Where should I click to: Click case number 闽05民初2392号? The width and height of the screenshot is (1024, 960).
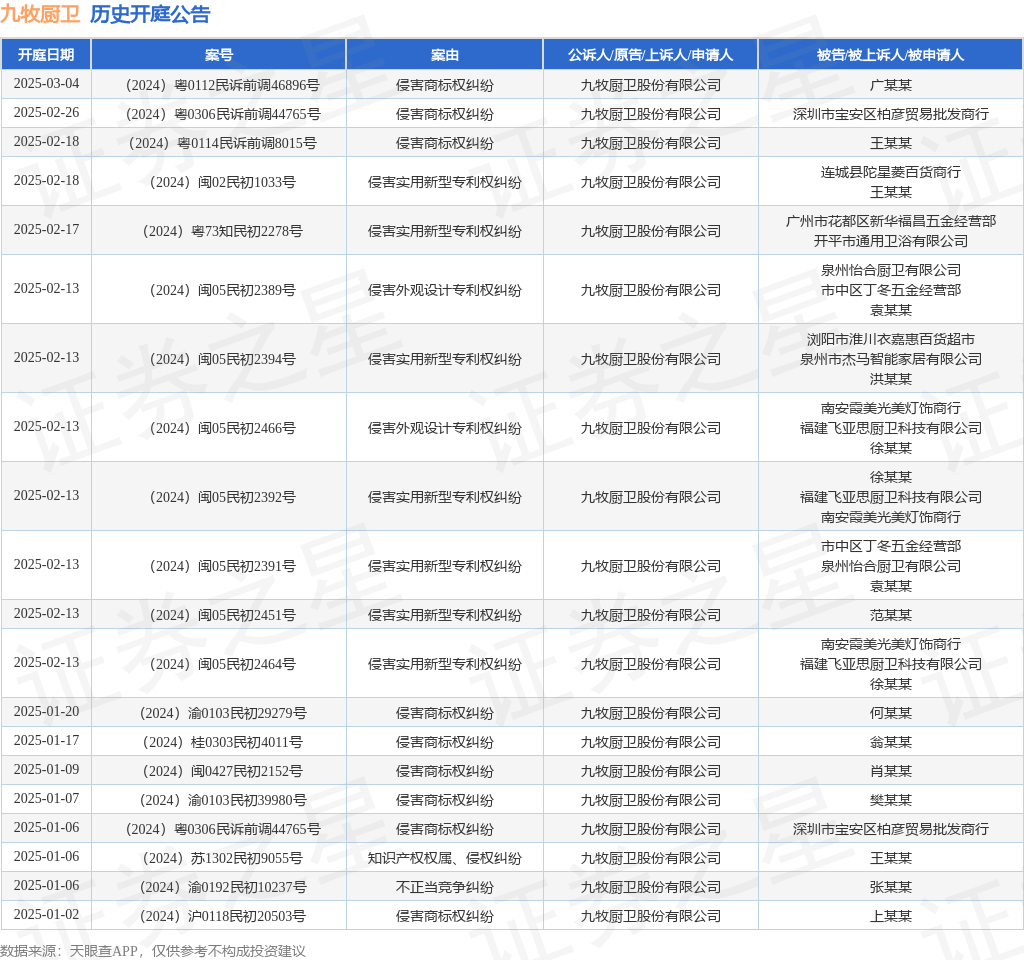223,498
